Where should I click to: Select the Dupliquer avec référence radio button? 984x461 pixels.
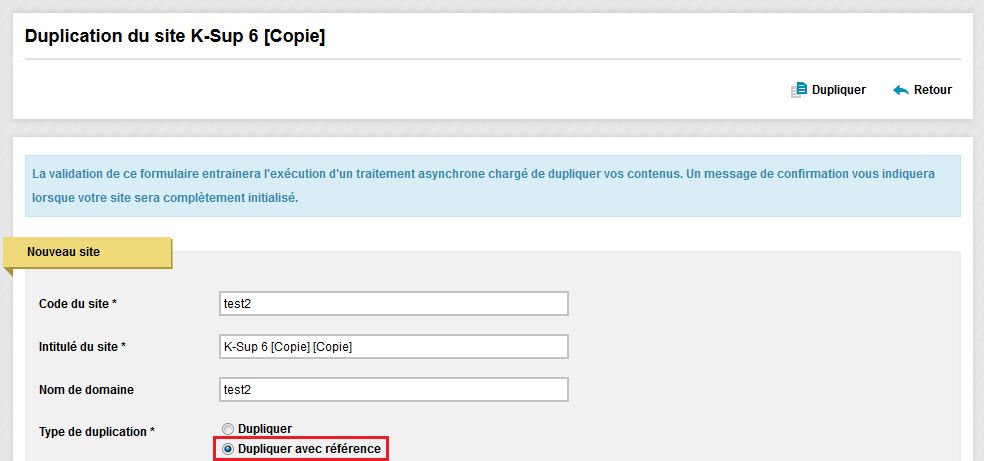(228, 449)
